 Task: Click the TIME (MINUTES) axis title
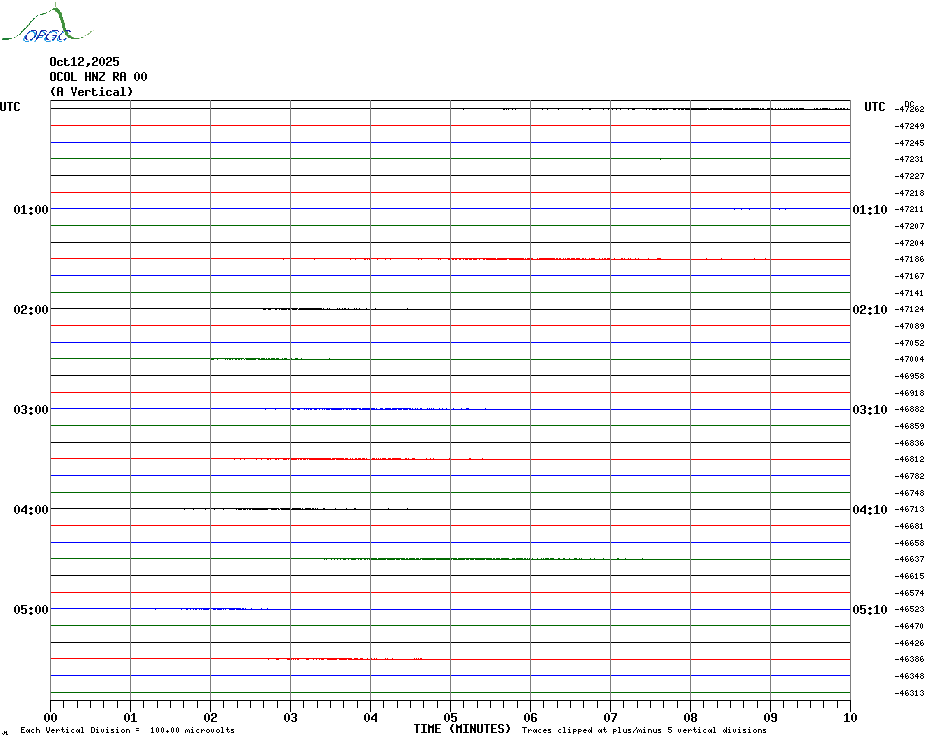click(462, 729)
